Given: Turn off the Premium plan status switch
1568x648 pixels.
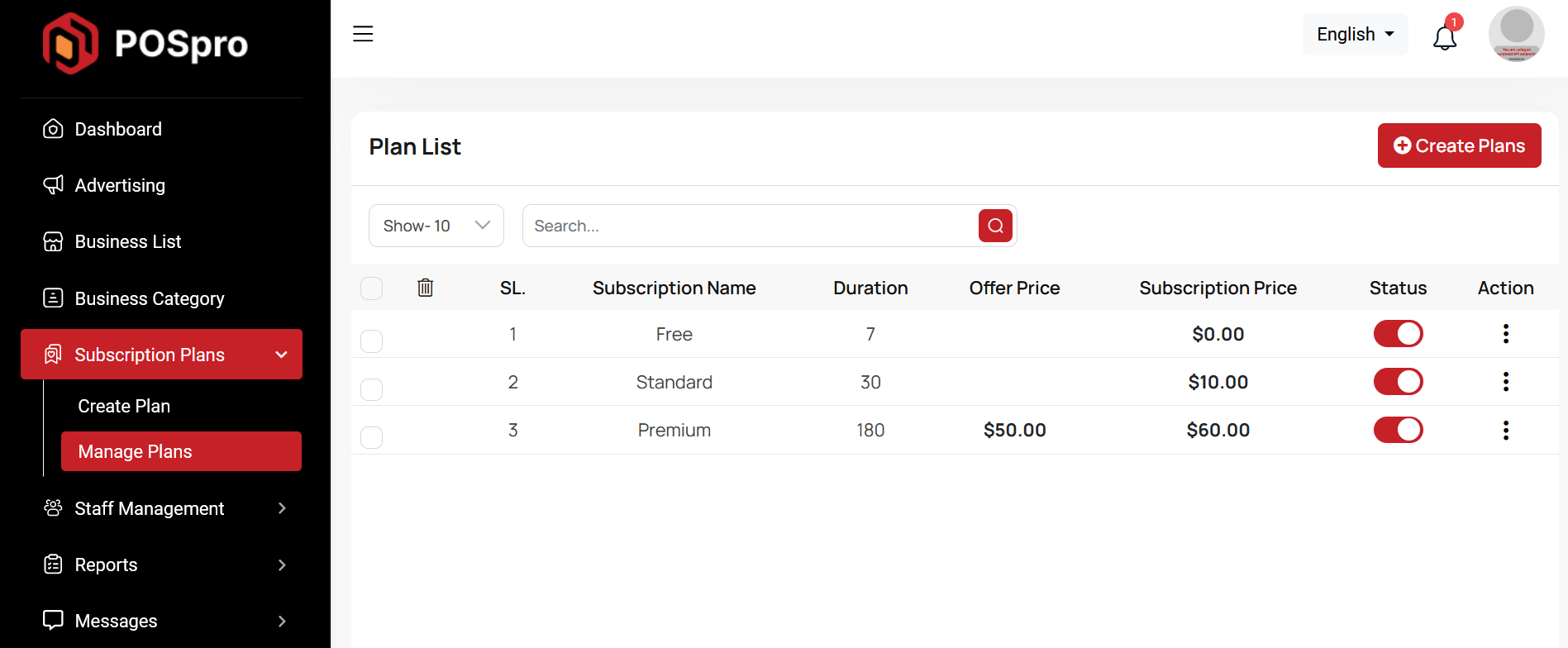Looking at the screenshot, I should tap(1398, 430).
